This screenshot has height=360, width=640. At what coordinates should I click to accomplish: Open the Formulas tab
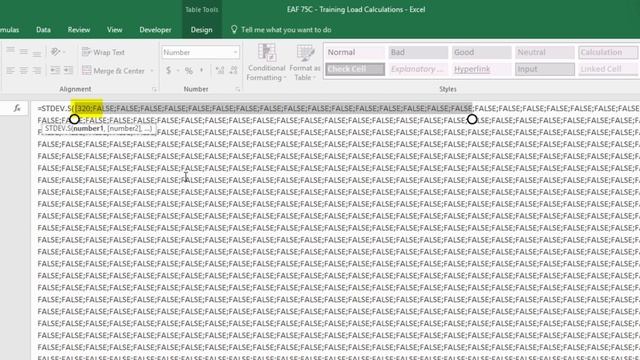[x=9, y=29]
